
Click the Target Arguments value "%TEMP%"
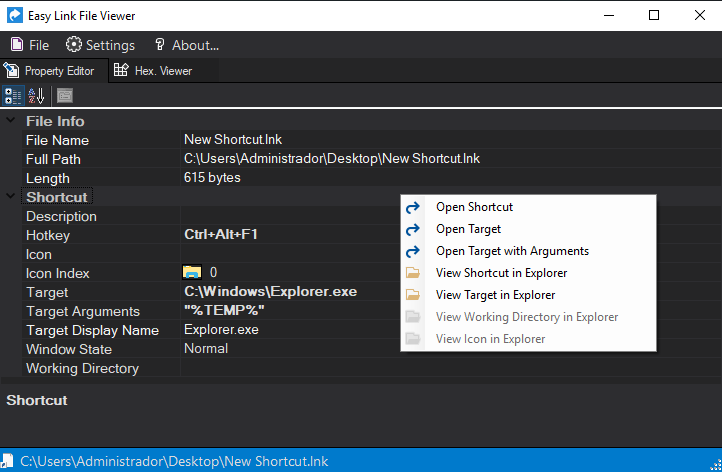(224, 310)
